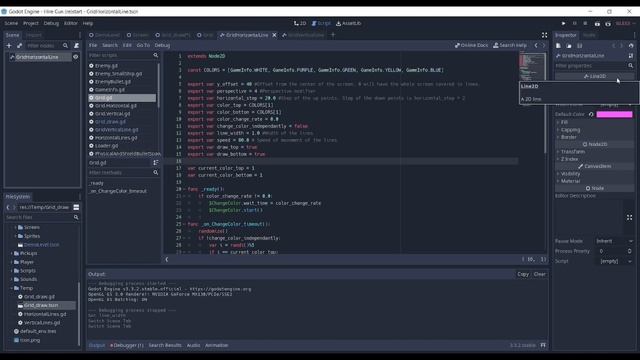640x360 pixels.
Task: Select HorizontalLines.gd in FileSystem tree
Action: tap(45, 314)
